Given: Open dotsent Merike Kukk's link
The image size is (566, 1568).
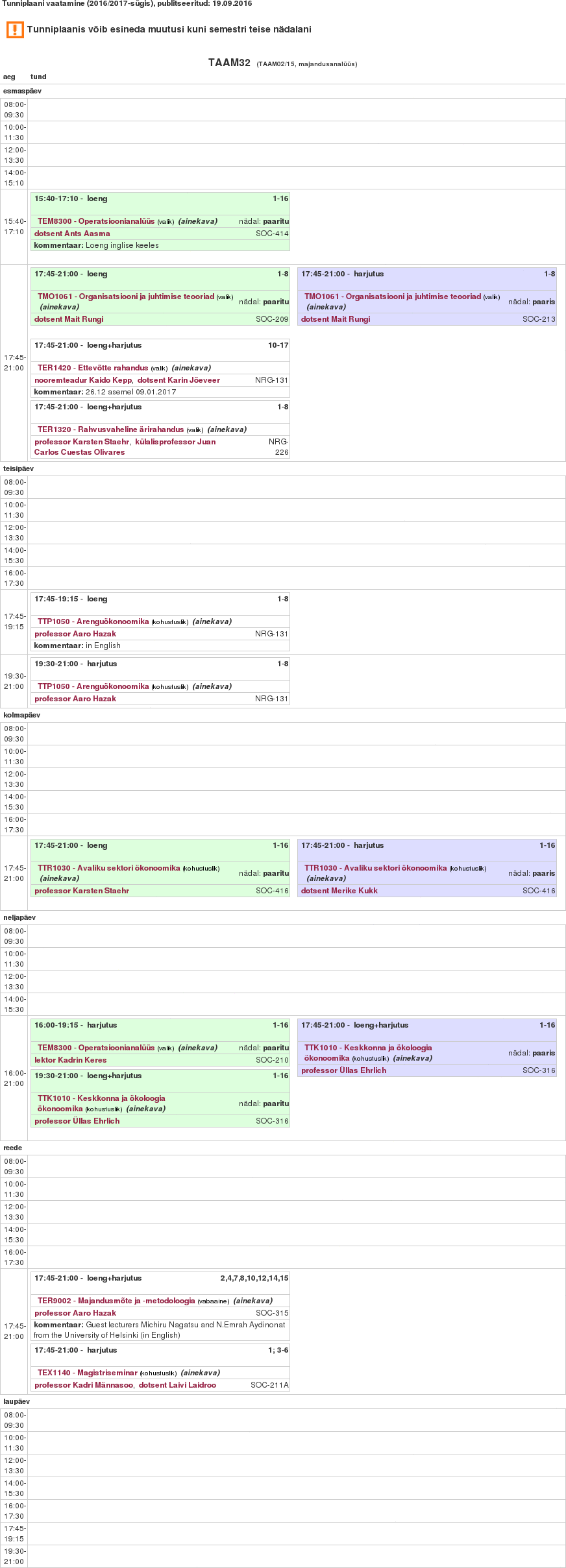Looking at the screenshot, I should [339, 891].
